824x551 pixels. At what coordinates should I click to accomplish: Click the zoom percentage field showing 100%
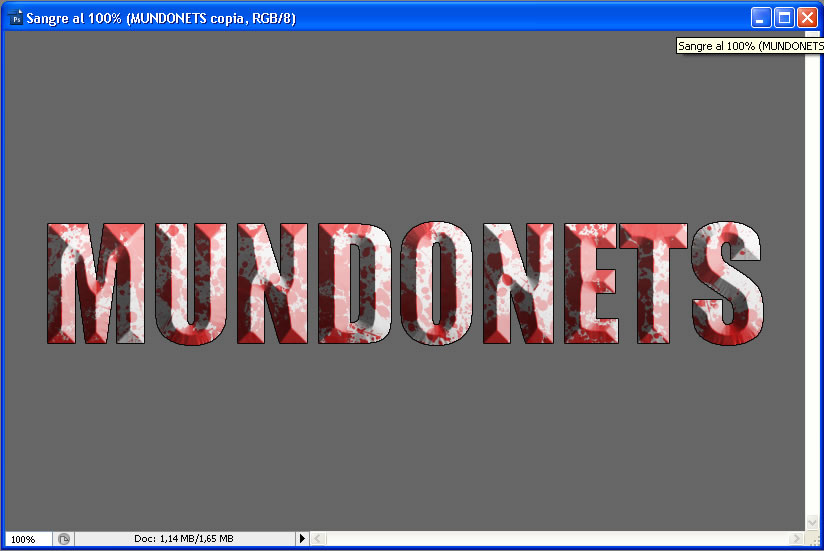pyautogui.click(x=28, y=539)
